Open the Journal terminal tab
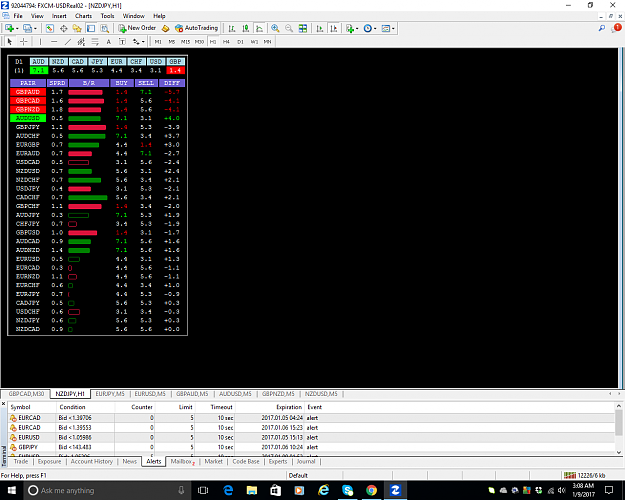Image resolution: width=625 pixels, height=500 pixels. click(x=306, y=461)
